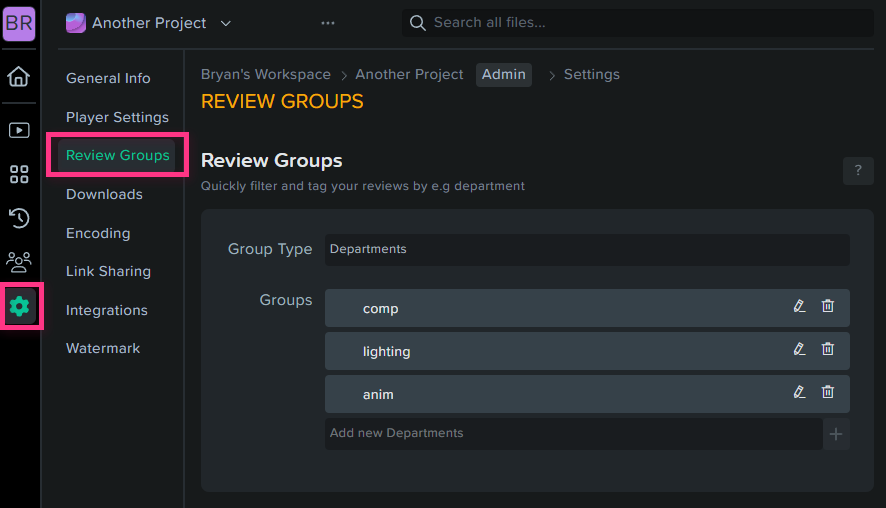Open General Info settings

pyautogui.click(x=108, y=78)
